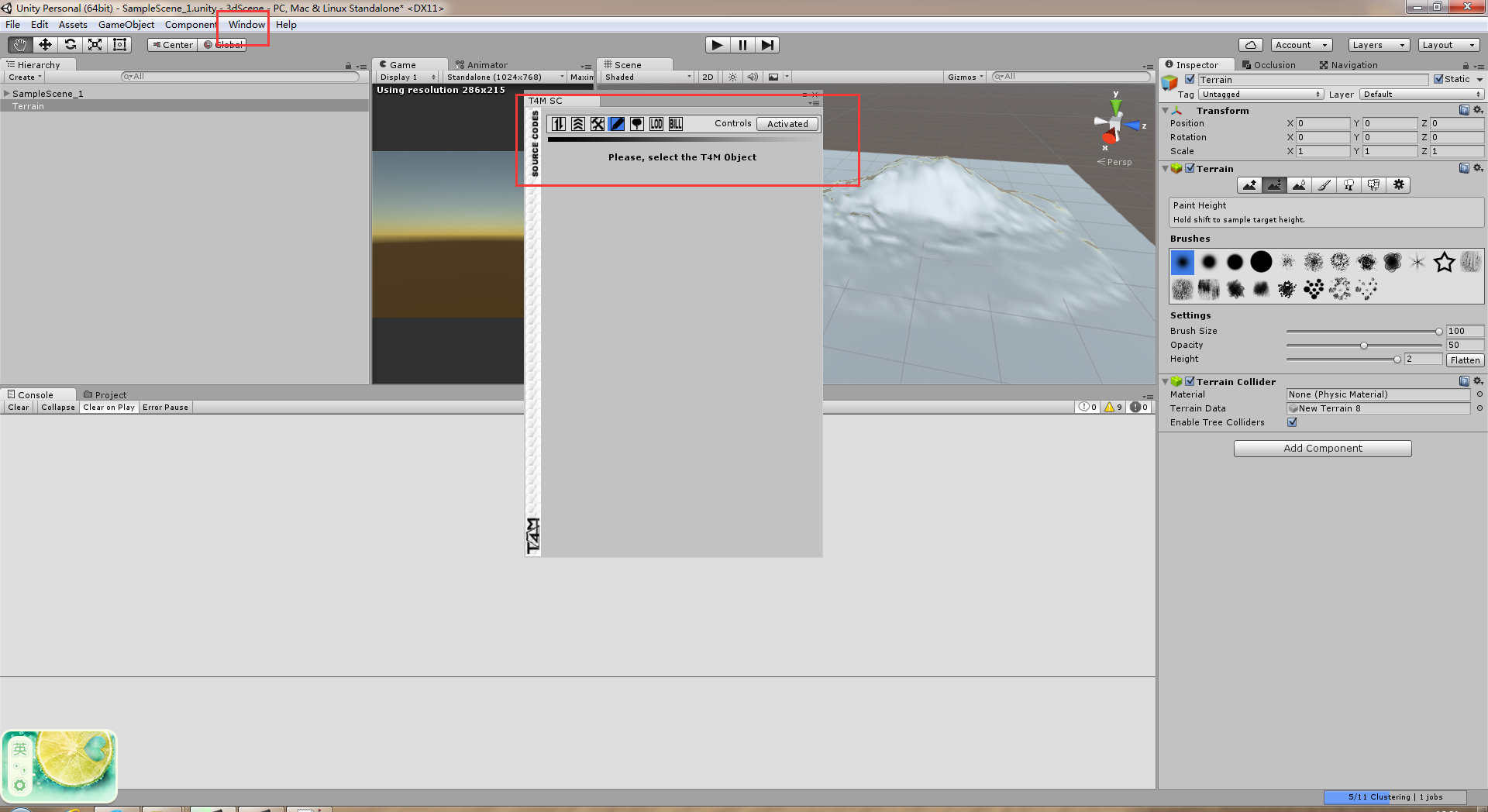Open Terrain Collider gear options menu
Viewport: 1488px width, 812px height.
(1478, 381)
